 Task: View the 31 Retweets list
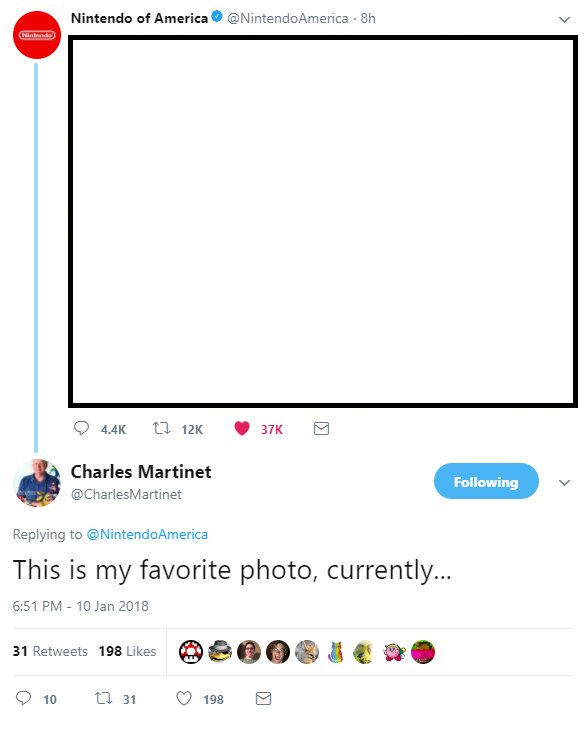pyautogui.click(x=50, y=651)
